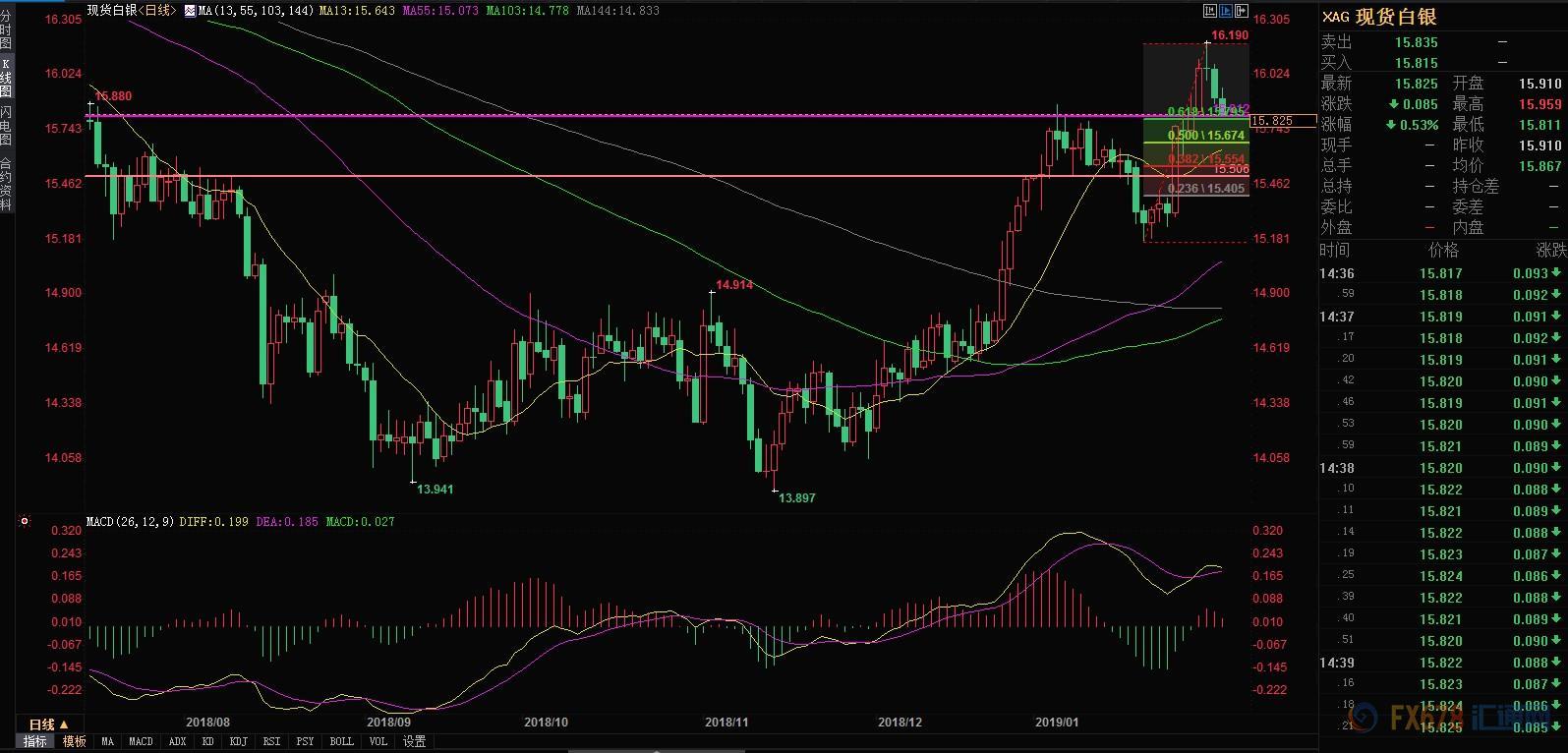Click the 14.914 peak price label

734,285
